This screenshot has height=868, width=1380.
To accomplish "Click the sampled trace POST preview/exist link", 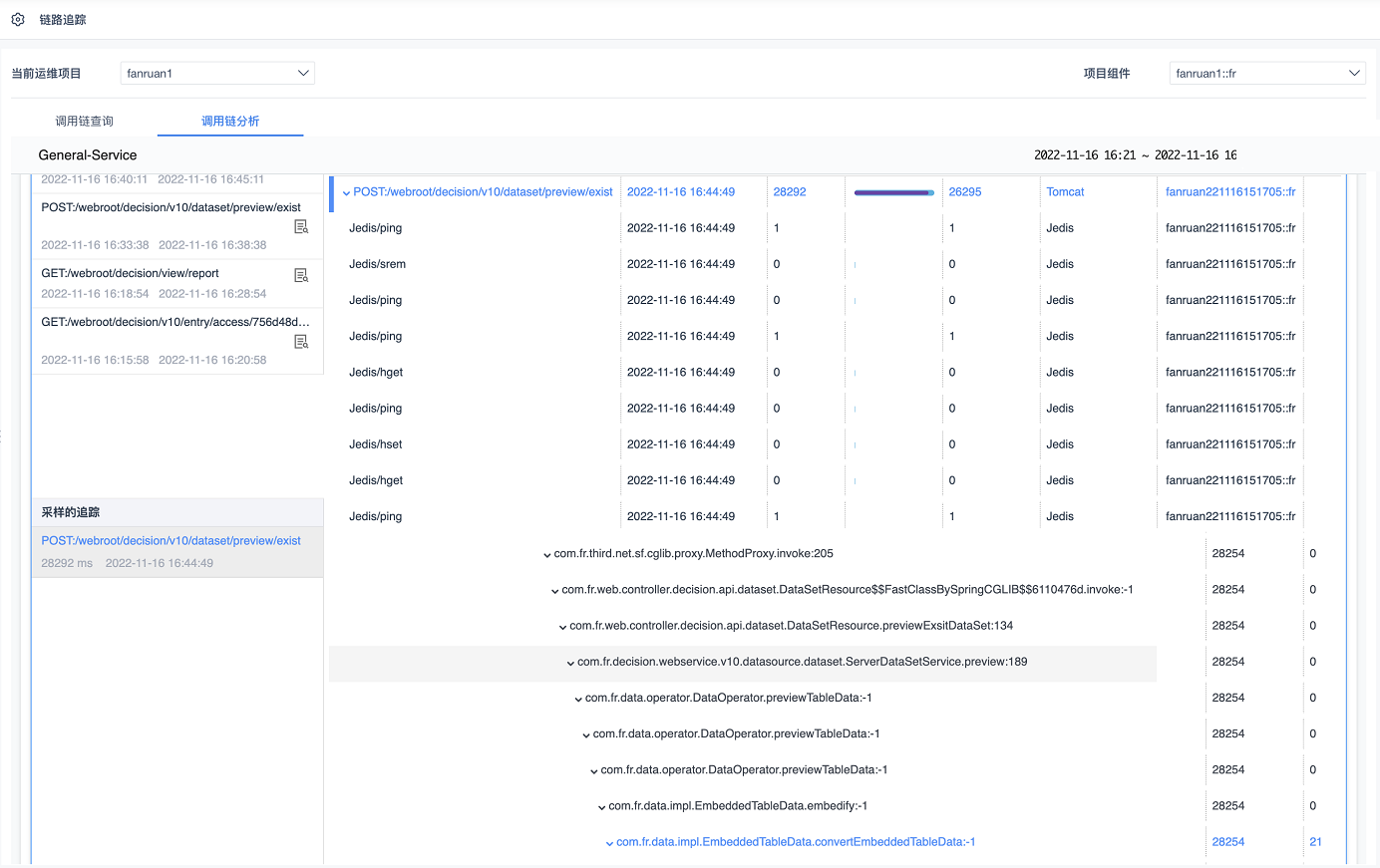I will pyautogui.click(x=171, y=541).
